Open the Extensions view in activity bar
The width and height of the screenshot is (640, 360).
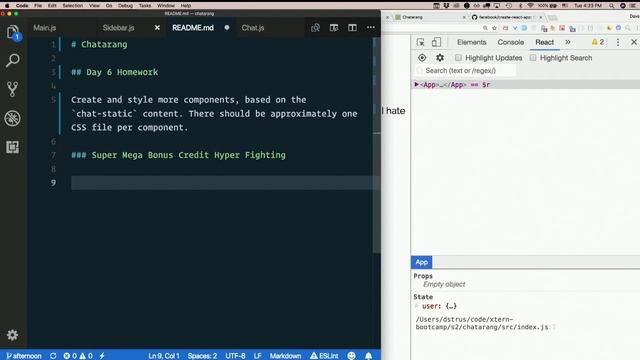click(13, 147)
